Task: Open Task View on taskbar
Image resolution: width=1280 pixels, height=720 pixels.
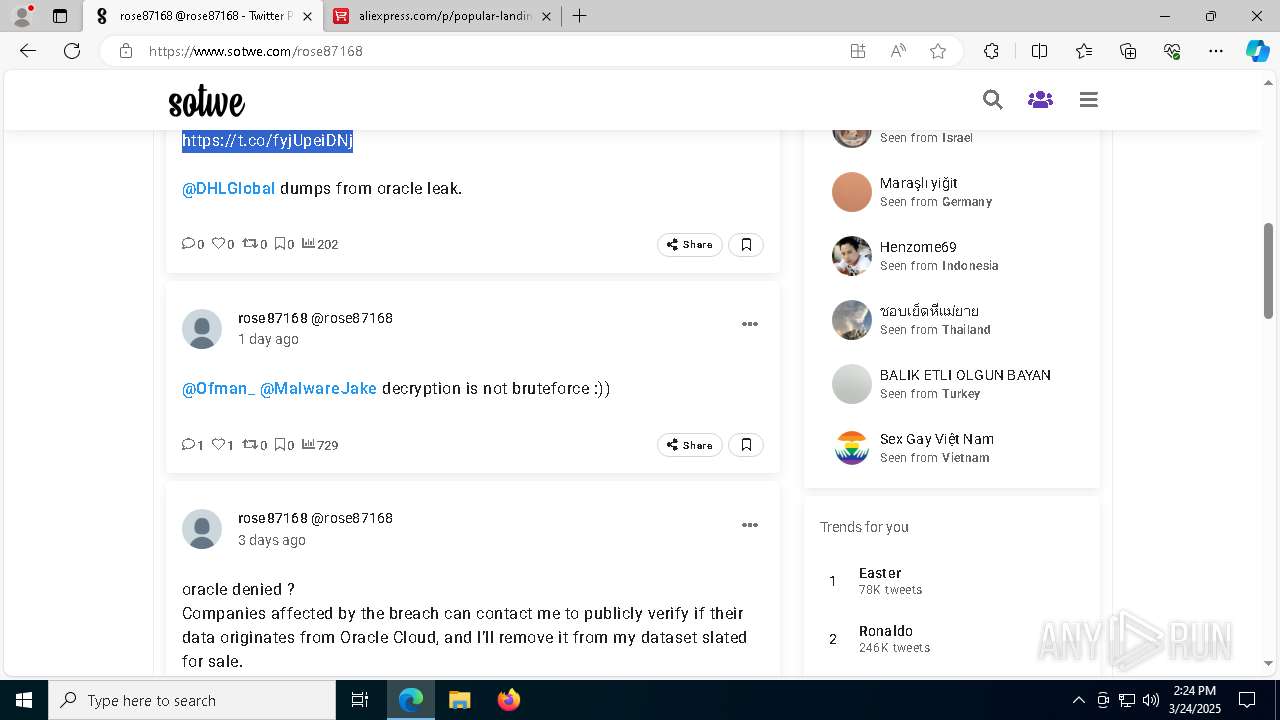Action: [360, 700]
